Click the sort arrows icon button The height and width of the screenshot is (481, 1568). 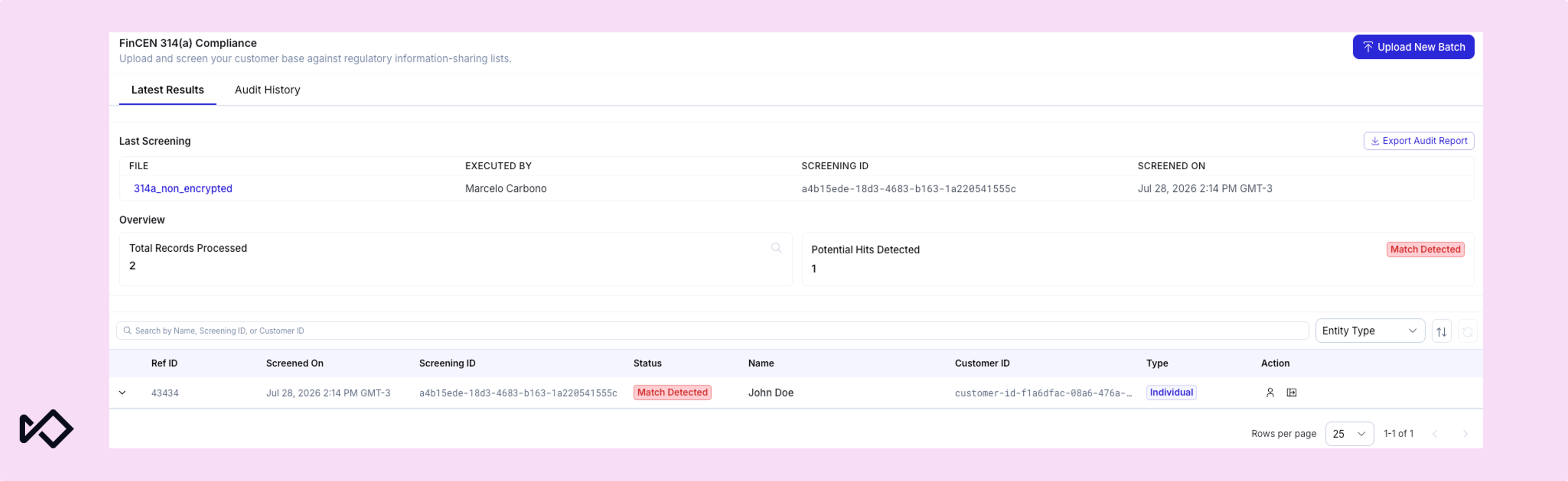(x=1441, y=331)
